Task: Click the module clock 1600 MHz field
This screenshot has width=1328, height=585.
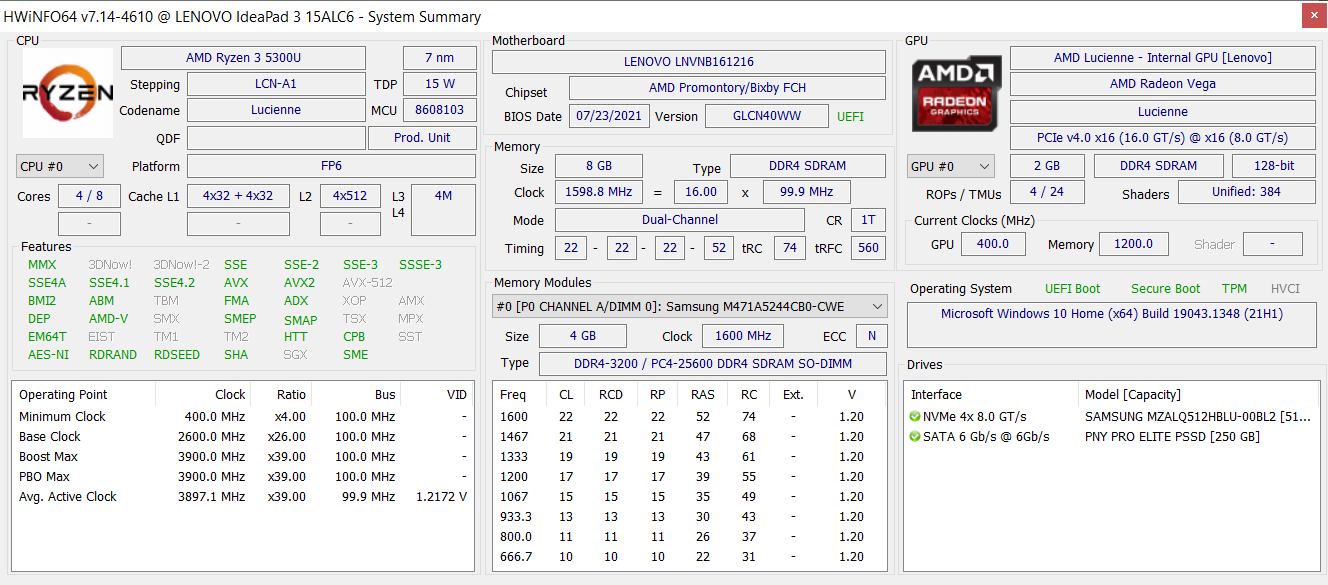Action: pyautogui.click(x=743, y=337)
